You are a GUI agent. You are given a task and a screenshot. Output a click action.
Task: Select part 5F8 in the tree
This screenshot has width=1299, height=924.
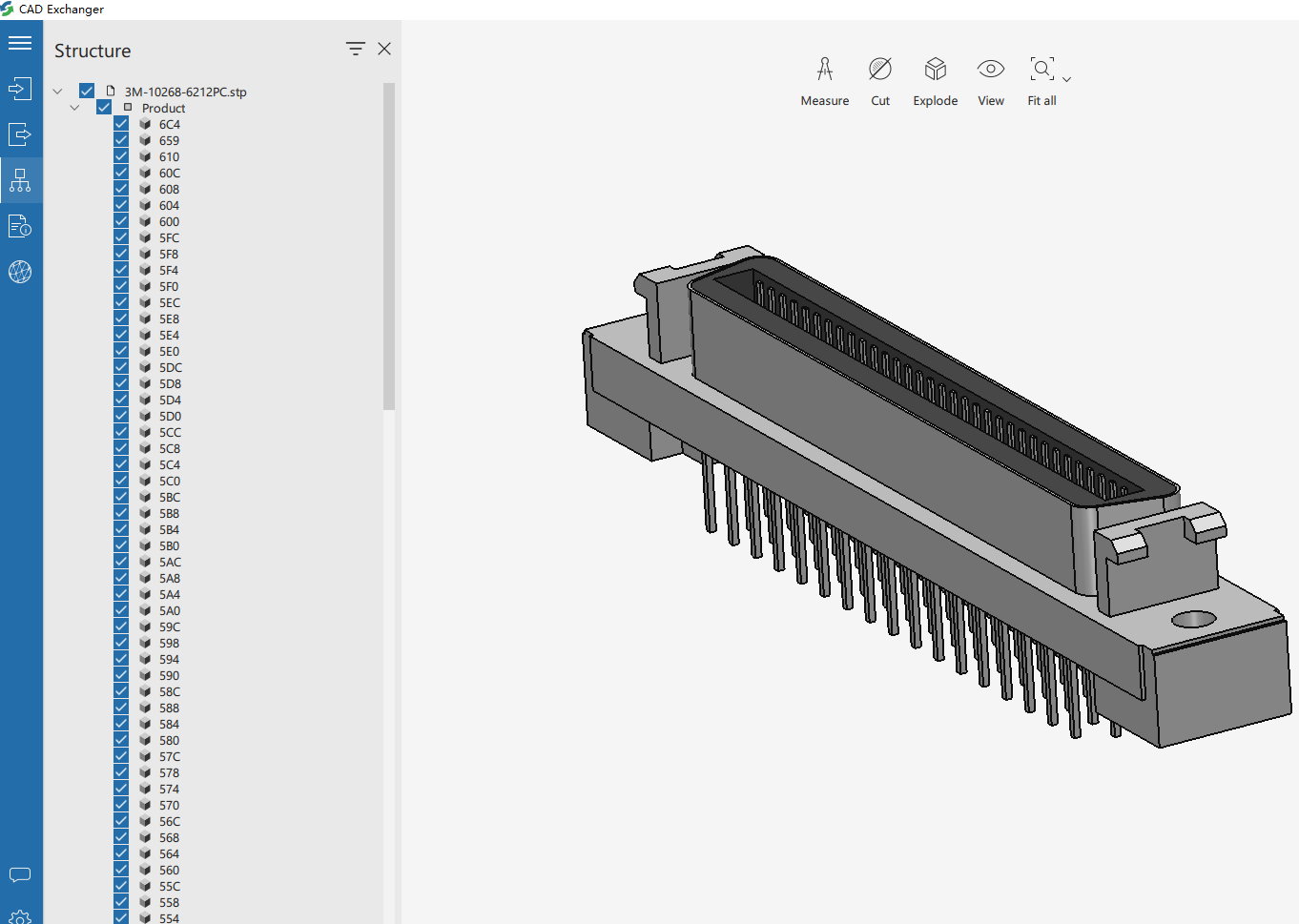coord(169,254)
